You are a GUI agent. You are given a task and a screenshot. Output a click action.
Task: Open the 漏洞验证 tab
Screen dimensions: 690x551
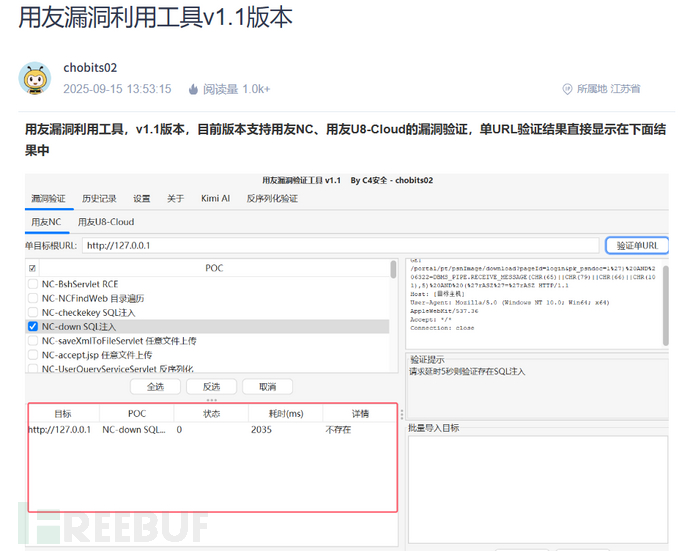click(x=48, y=198)
